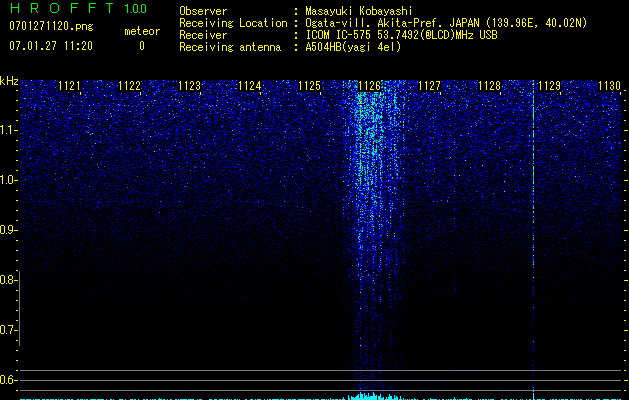
Task: Click the meteor label
Action: coord(142,31)
